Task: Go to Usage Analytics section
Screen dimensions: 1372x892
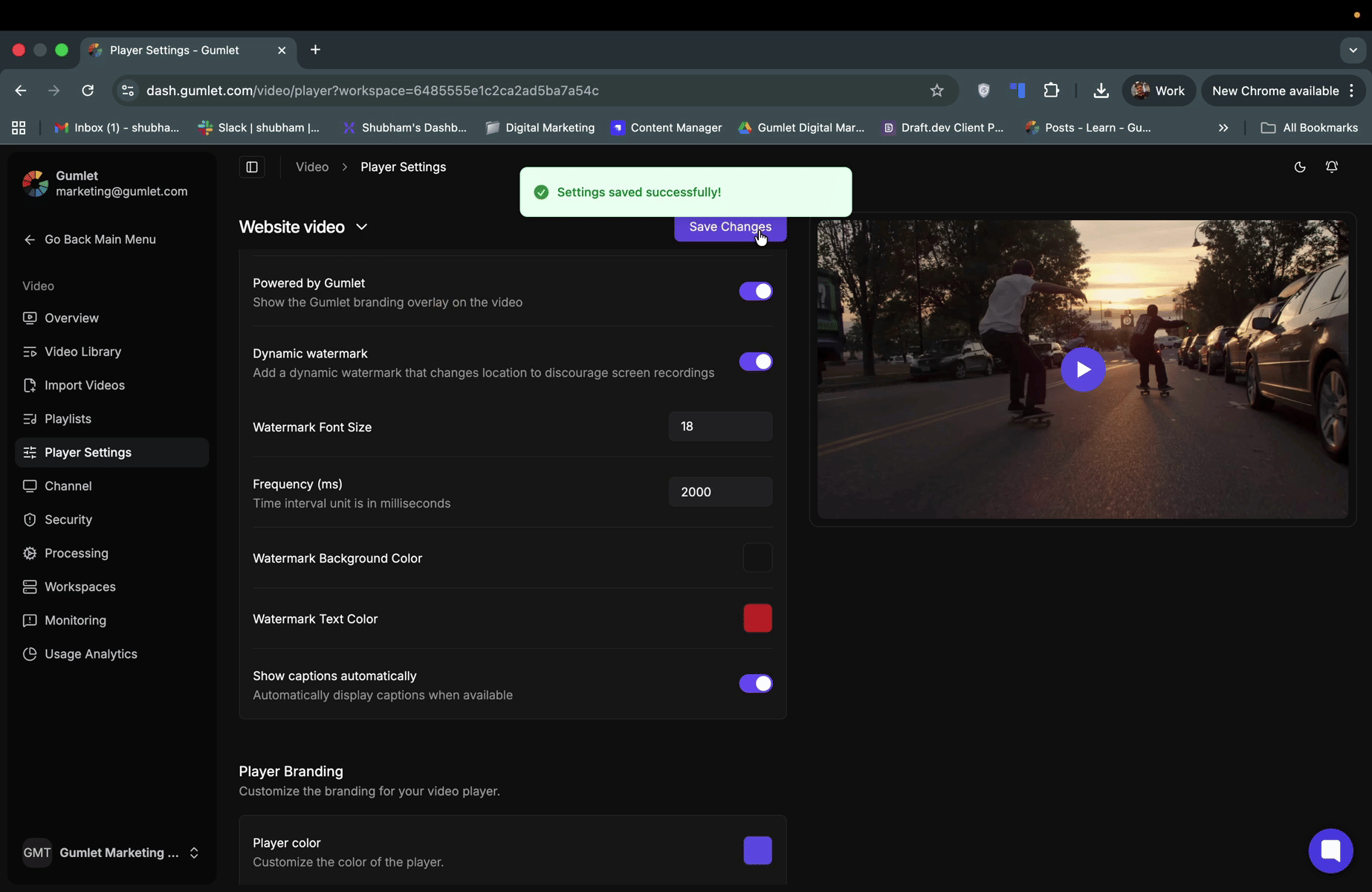Action: coord(91,654)
